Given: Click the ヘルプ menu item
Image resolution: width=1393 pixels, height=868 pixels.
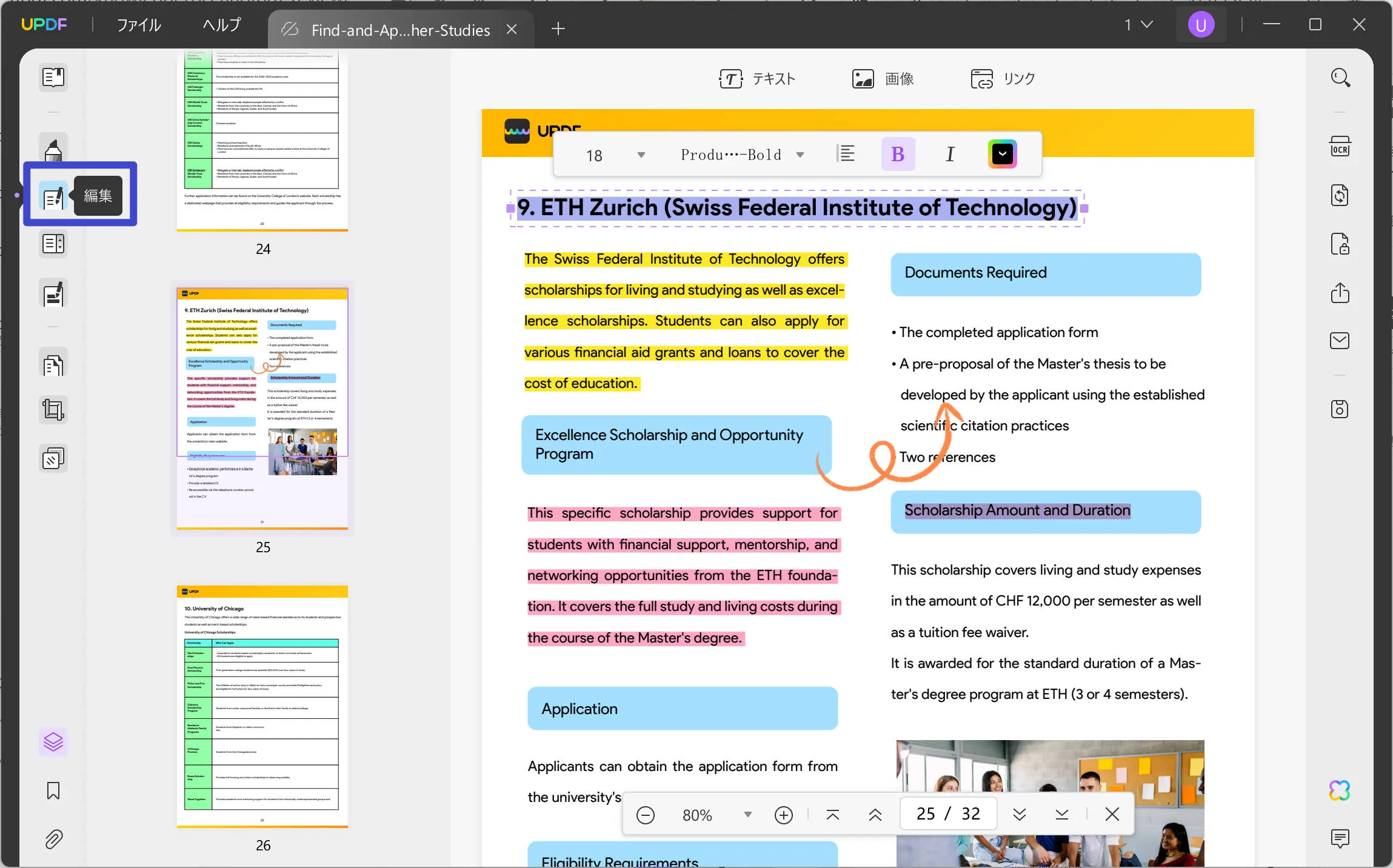Looking at the screenshot, I should (x=219, y=25).
